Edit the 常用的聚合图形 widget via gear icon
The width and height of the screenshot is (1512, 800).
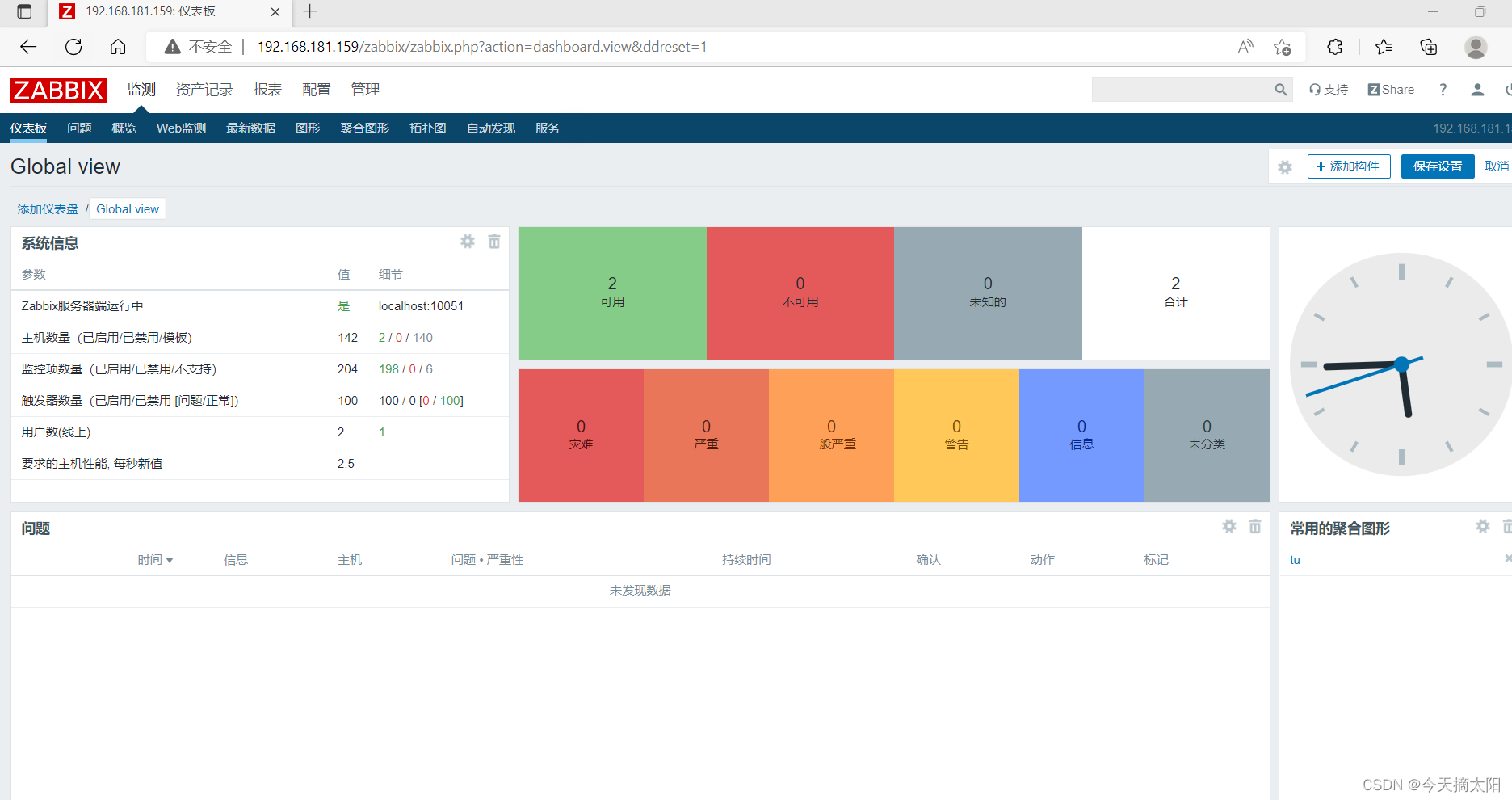pos(1483,526)
